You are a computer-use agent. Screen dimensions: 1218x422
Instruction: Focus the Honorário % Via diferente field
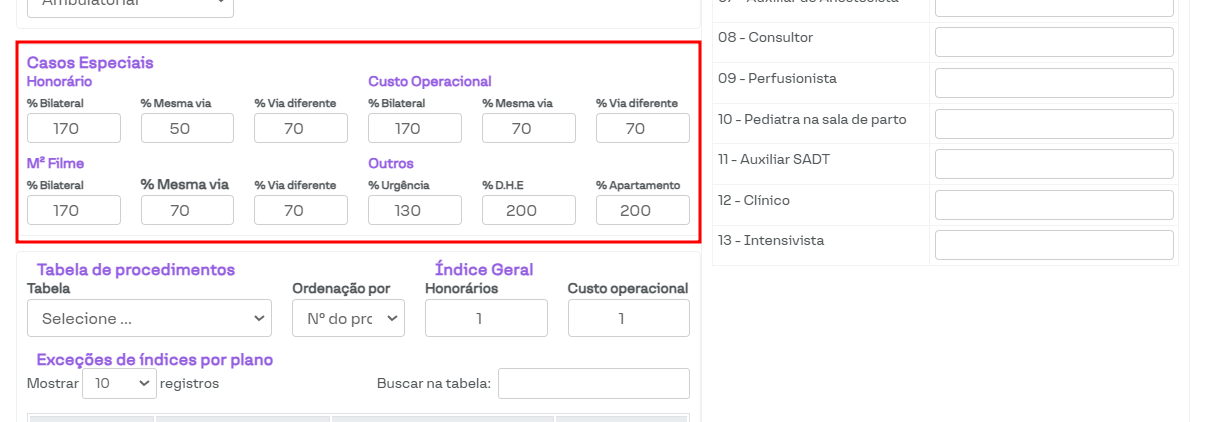tap(301, 128)
